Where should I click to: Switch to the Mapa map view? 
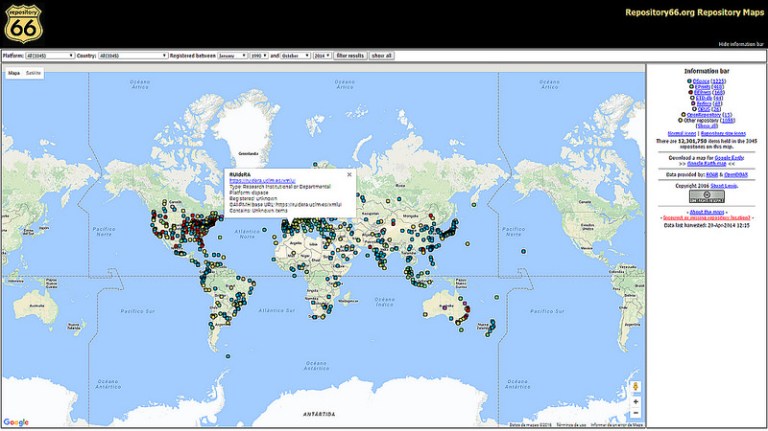click(14, 73)
